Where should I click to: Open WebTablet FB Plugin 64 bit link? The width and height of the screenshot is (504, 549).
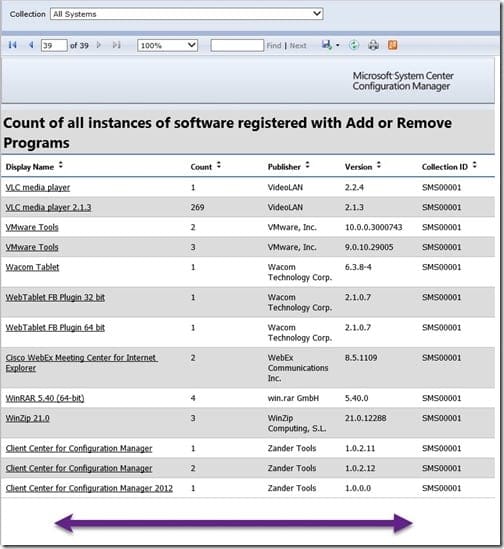pos(55,328)
